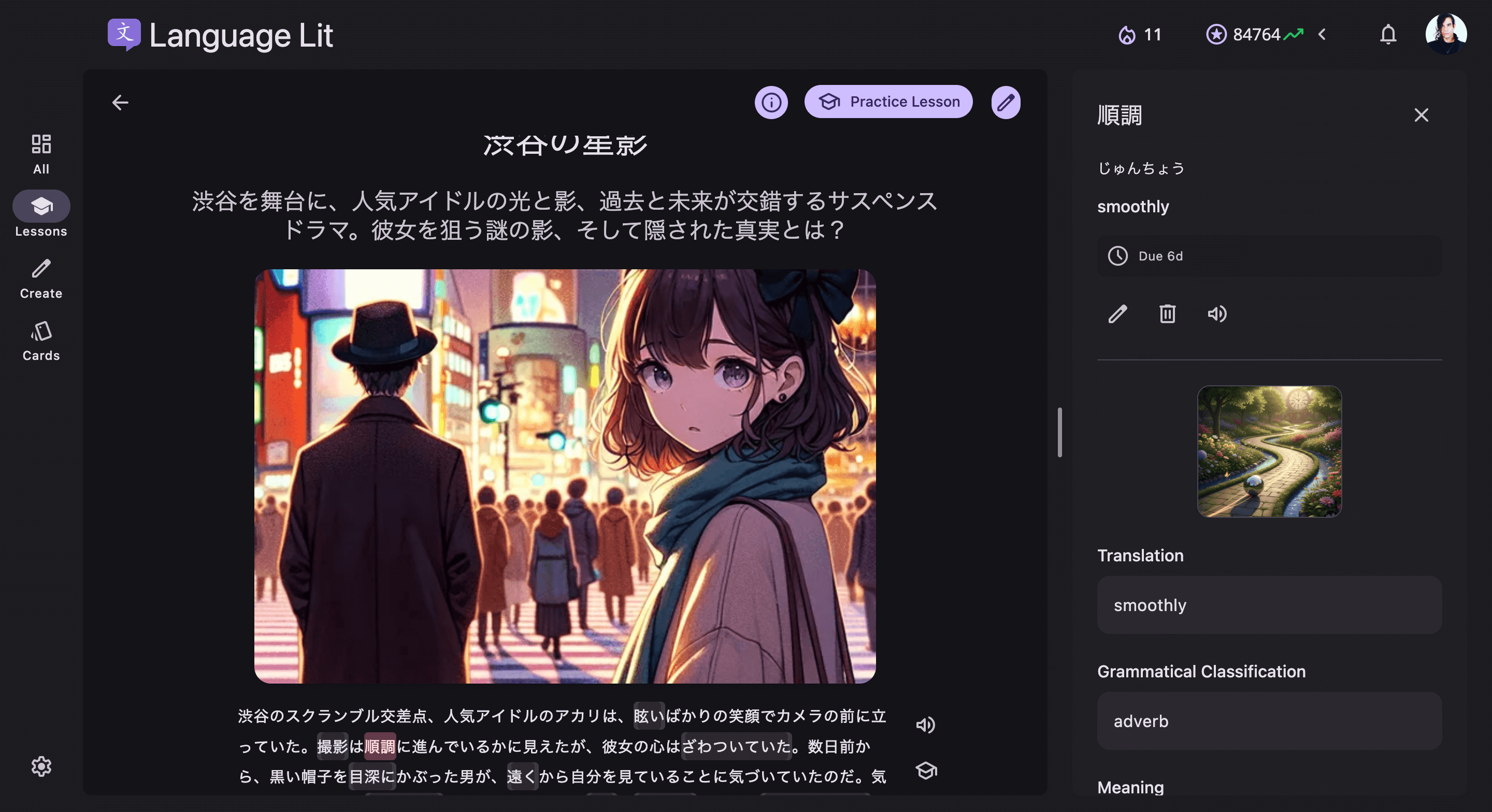The width and height of the screenshot is (1492, 812).
Task: View the streak flame counter showing 11
Action: point(1140,35)
